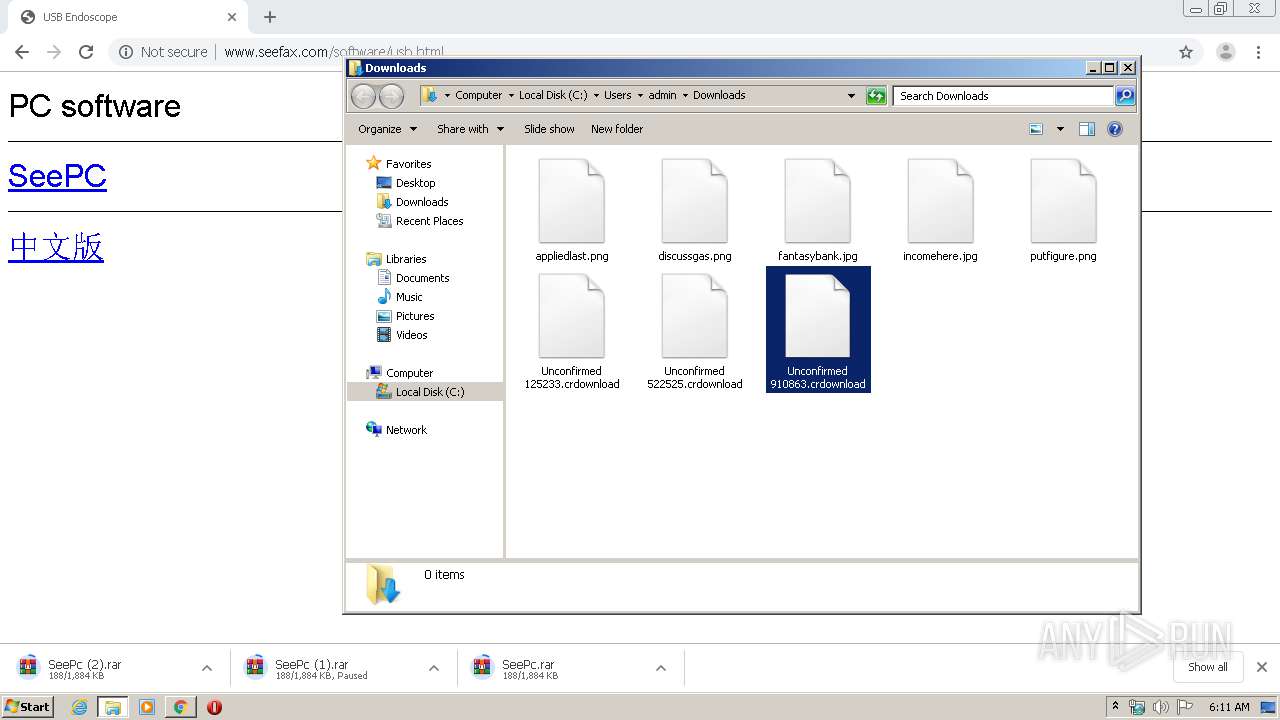Click the clock showing 6:11 AM
Screen dimensions: 1280x720
click(1229, 707)
